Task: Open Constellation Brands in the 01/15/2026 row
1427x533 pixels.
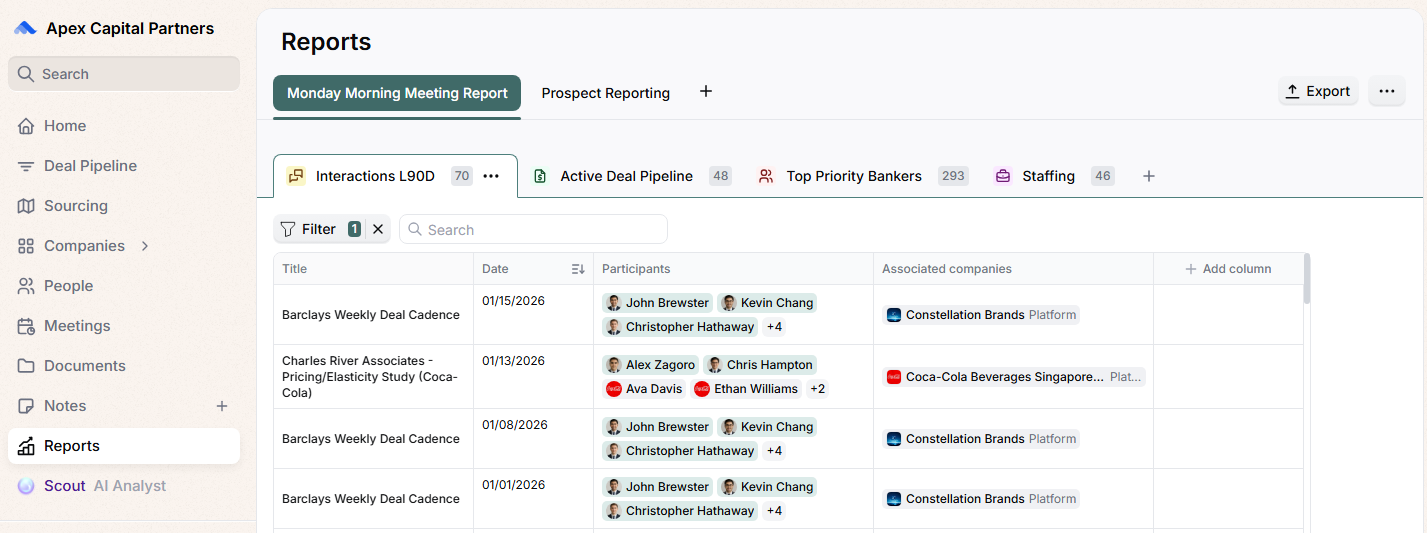Action: [x=981, y=315]
